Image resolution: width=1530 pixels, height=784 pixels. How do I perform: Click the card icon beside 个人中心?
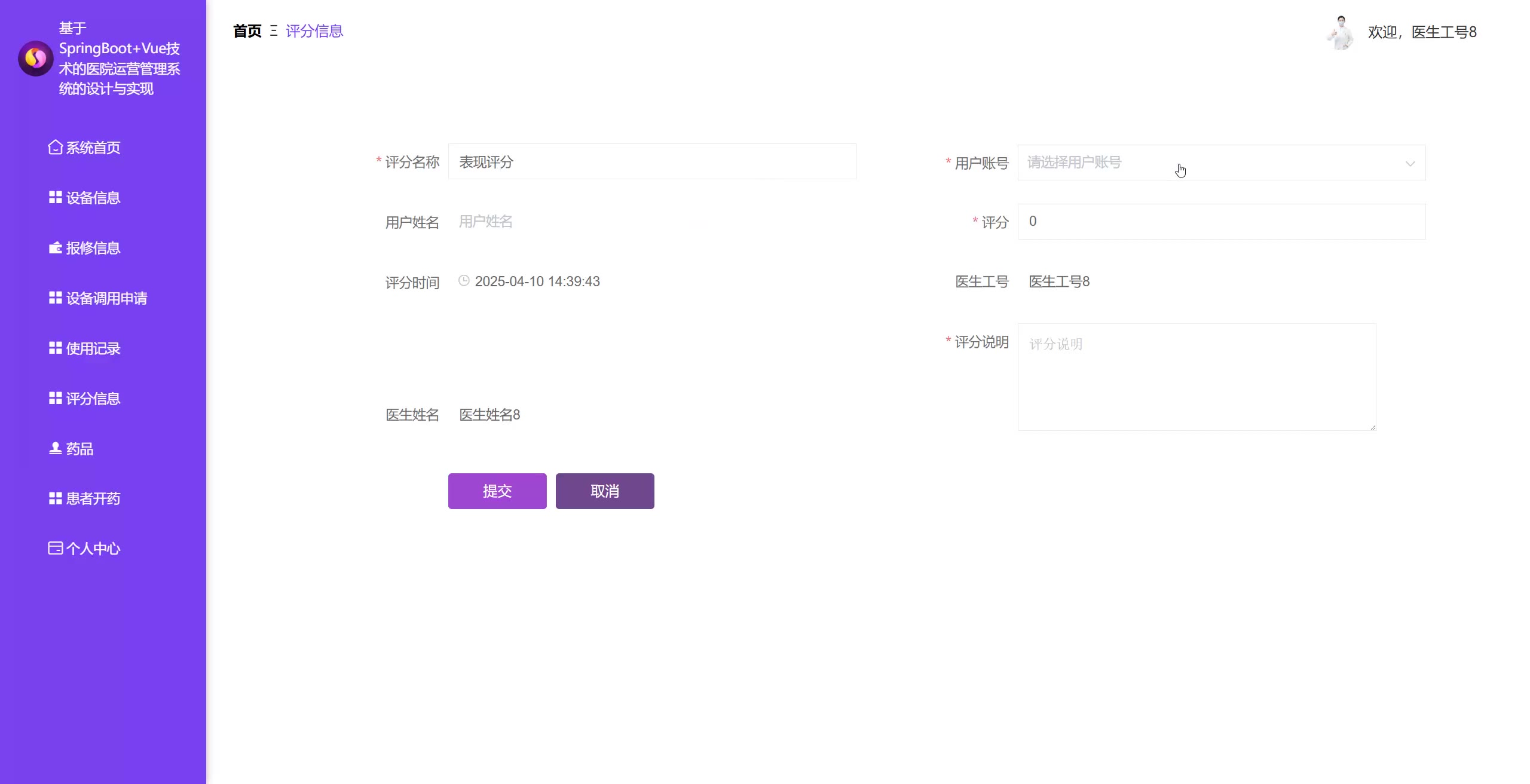pyautogui.click(x=55, y=548)
